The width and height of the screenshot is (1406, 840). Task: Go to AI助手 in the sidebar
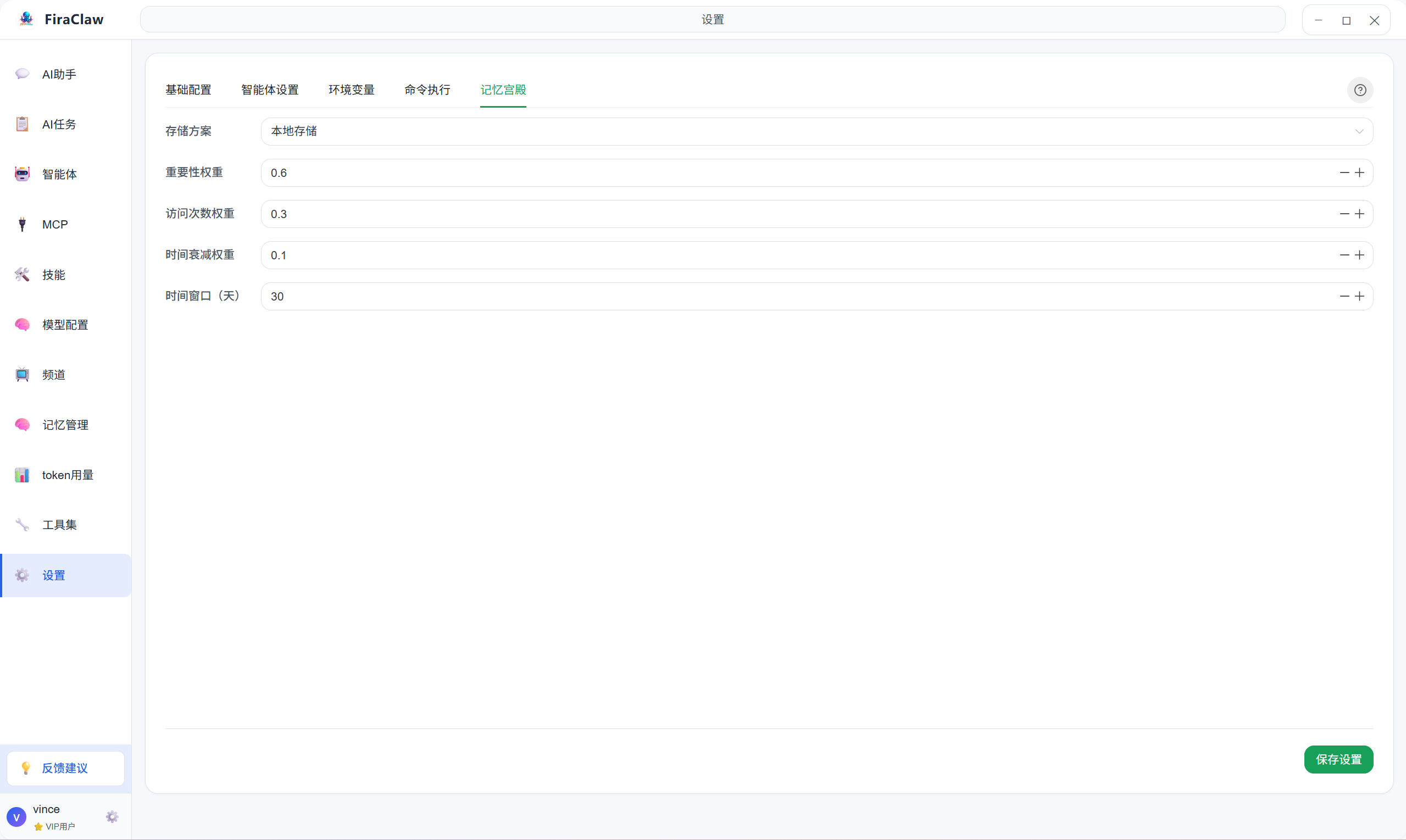(x=66, y=74)
